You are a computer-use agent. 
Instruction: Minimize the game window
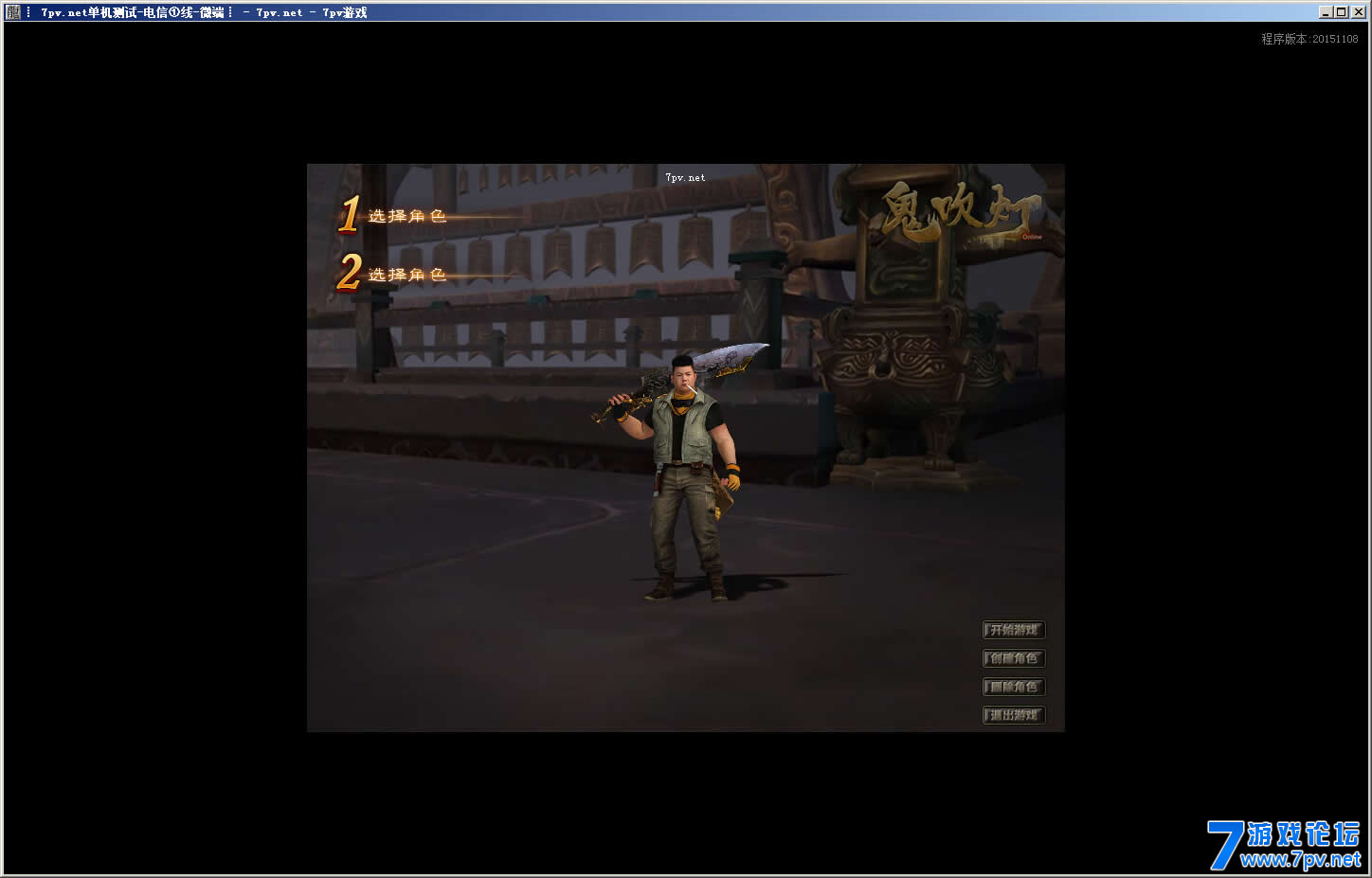pos(1325,12)
